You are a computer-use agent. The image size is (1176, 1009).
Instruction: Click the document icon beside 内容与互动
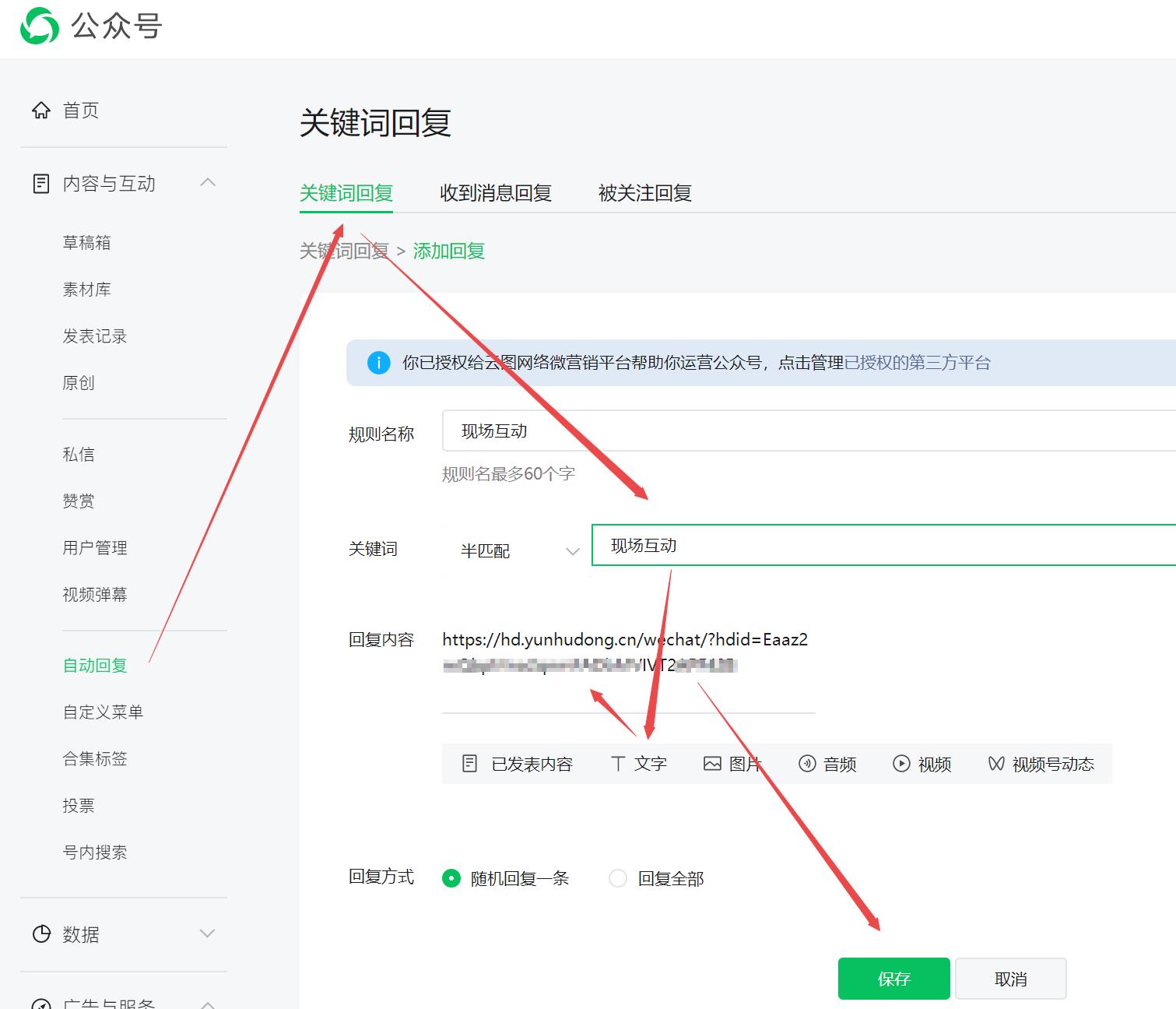41,184
